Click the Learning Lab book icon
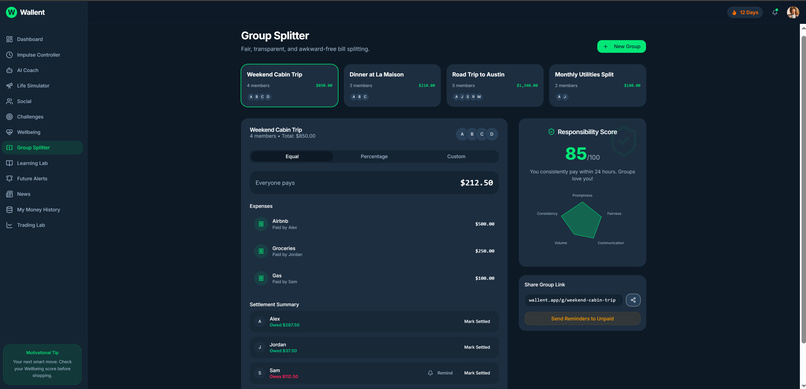 9,163
